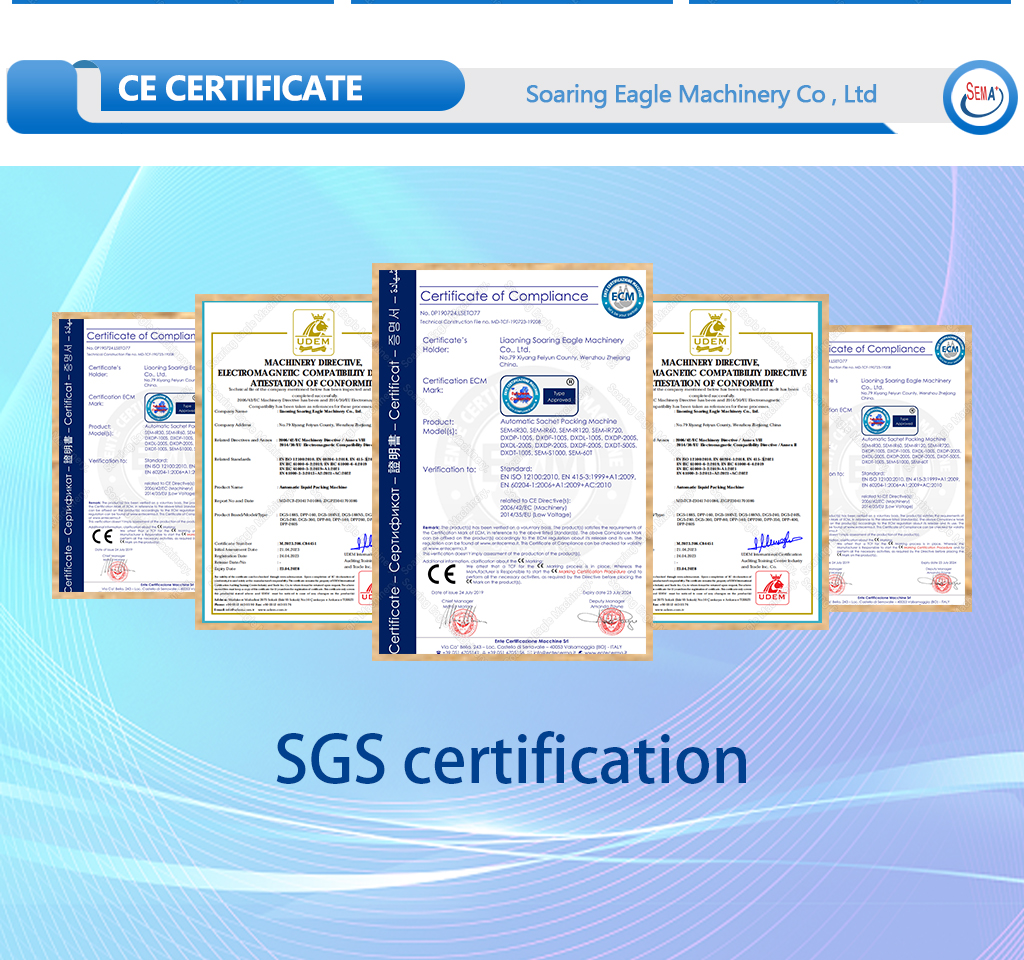Click the ECM seal on center certificate
Screen dimensions: 1024x960
click(x=622, y=297)
